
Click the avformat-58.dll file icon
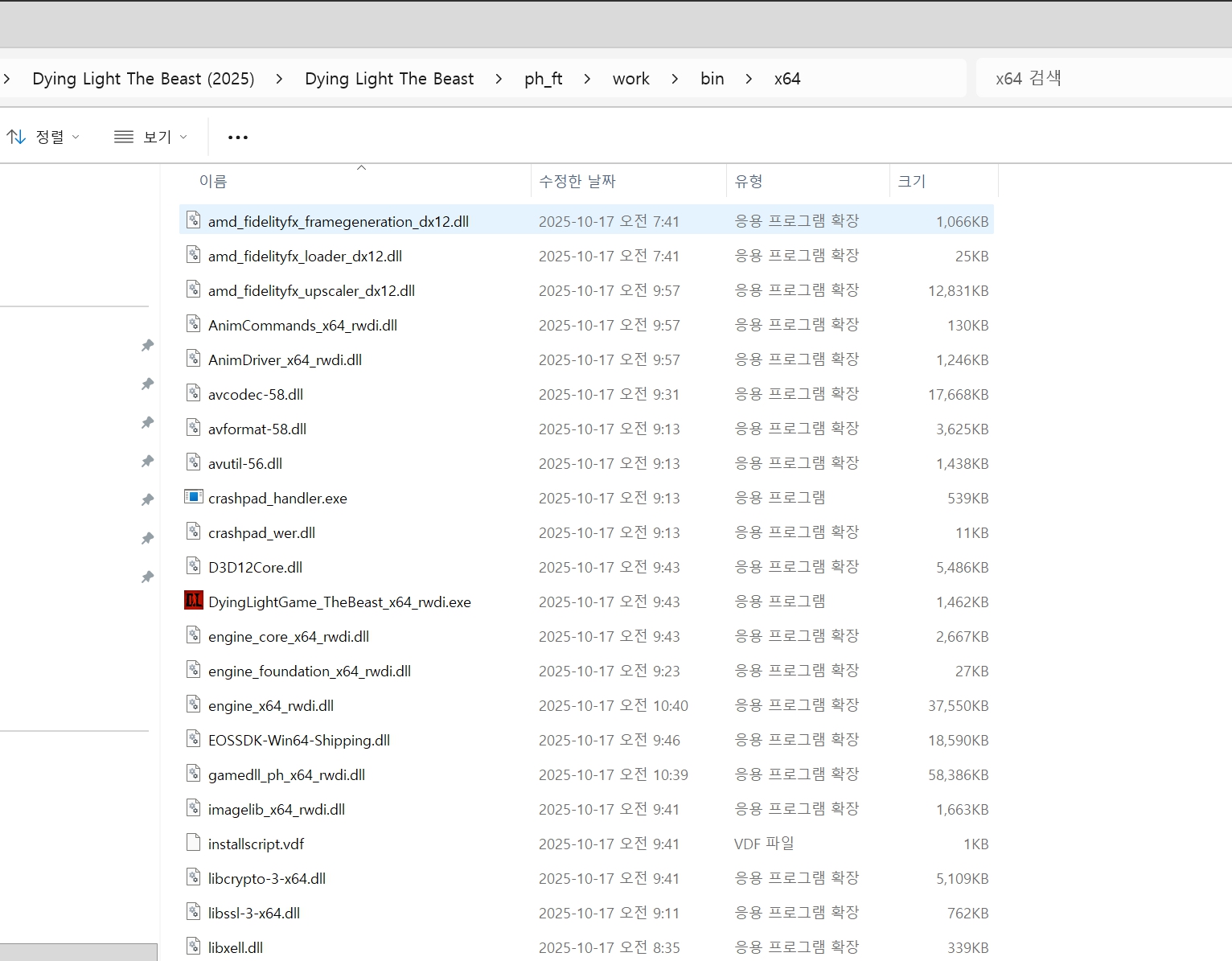click(x=193, y=428)
